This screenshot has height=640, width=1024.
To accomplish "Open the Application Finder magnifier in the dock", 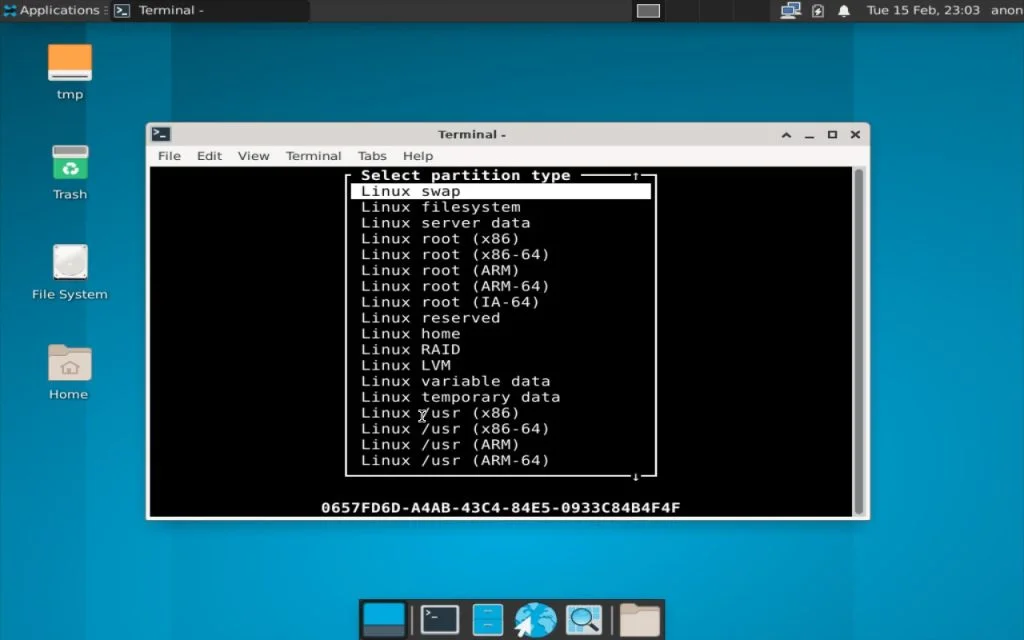I will coord(585,618).
